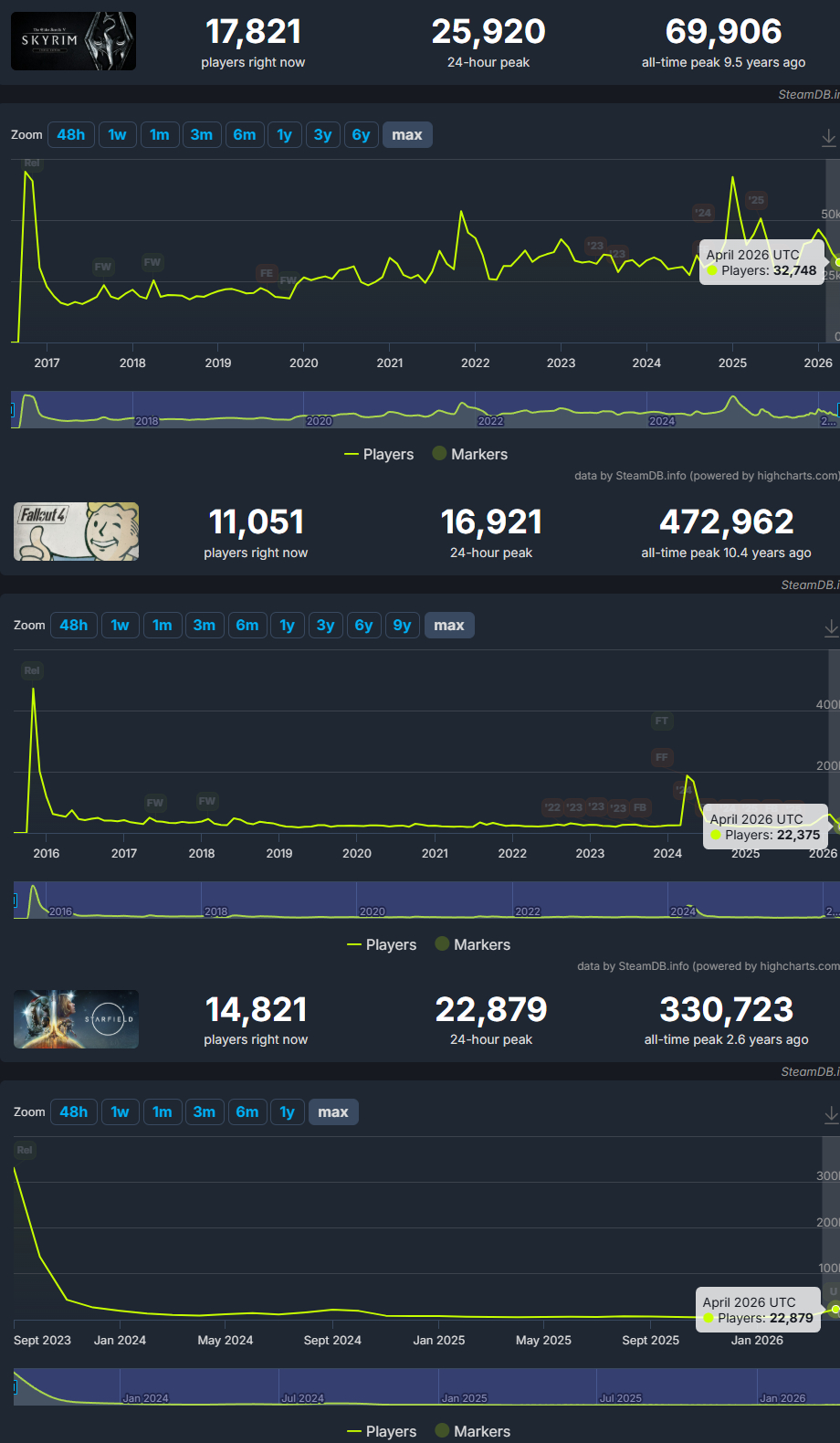
Task: Select max zoom on the Starfield chart
Action: tap(333, 1112)
